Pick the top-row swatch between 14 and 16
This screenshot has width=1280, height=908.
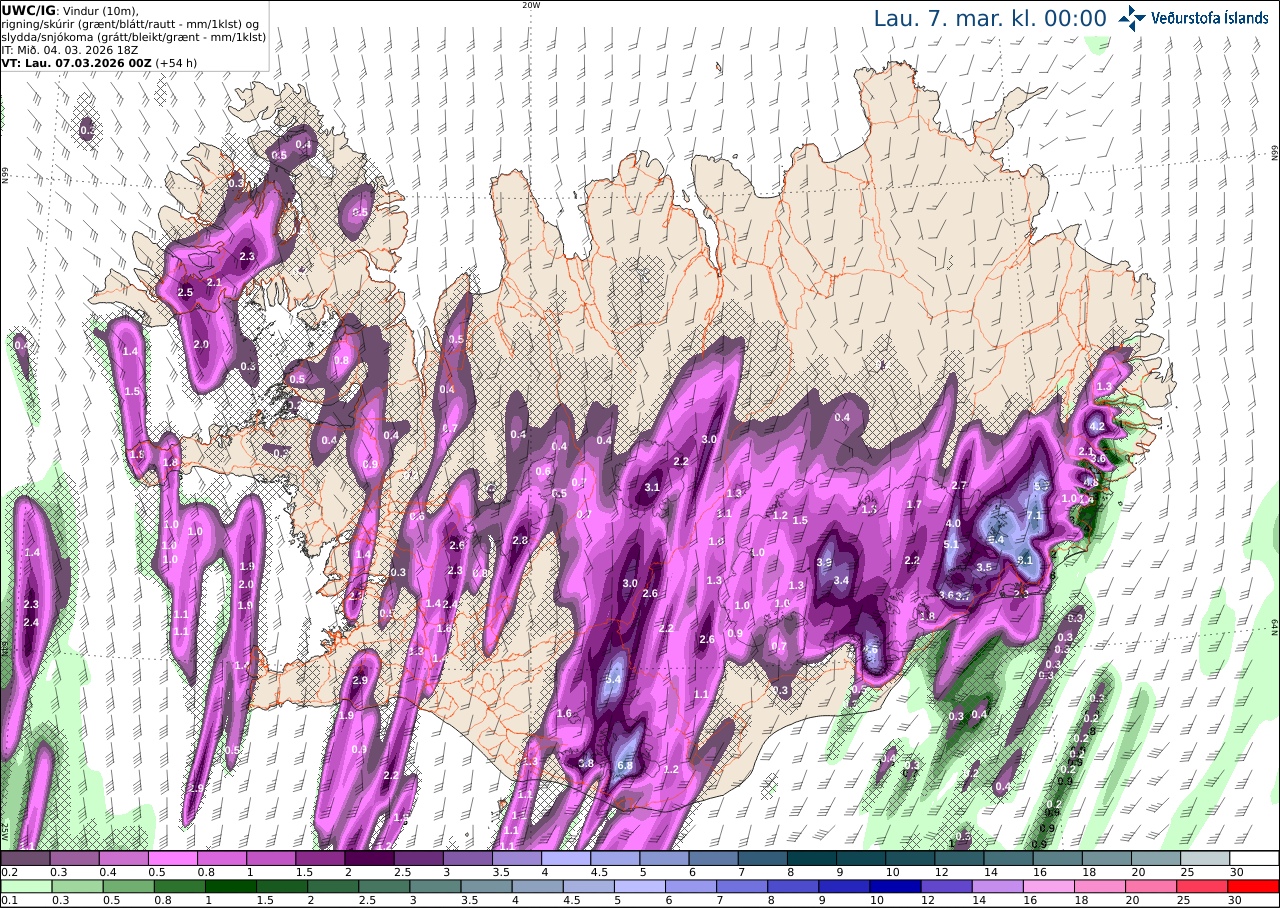pyautogui.click(x=1009, y=858)
